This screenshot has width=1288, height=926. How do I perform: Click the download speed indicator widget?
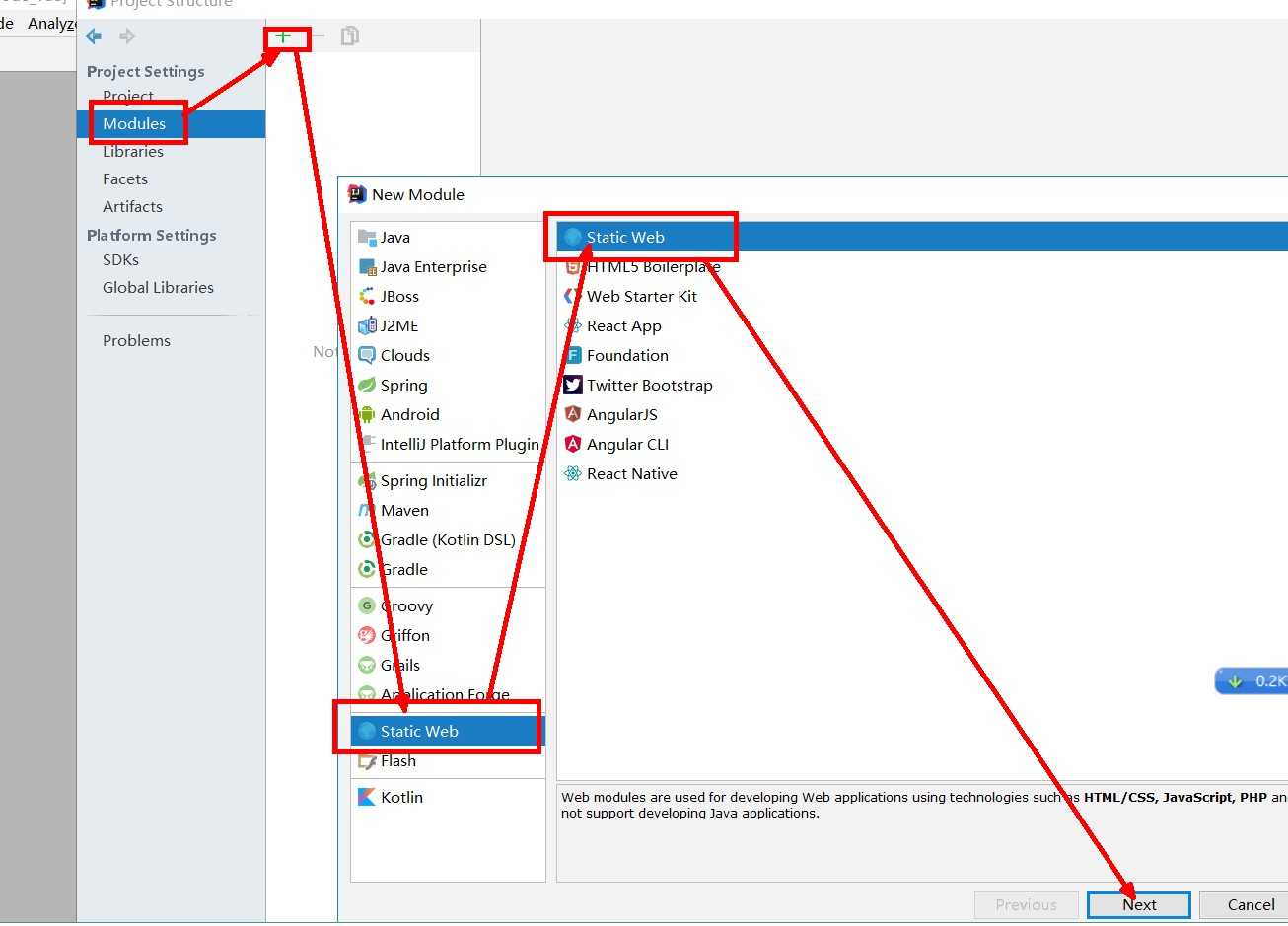coord(1251,680)
